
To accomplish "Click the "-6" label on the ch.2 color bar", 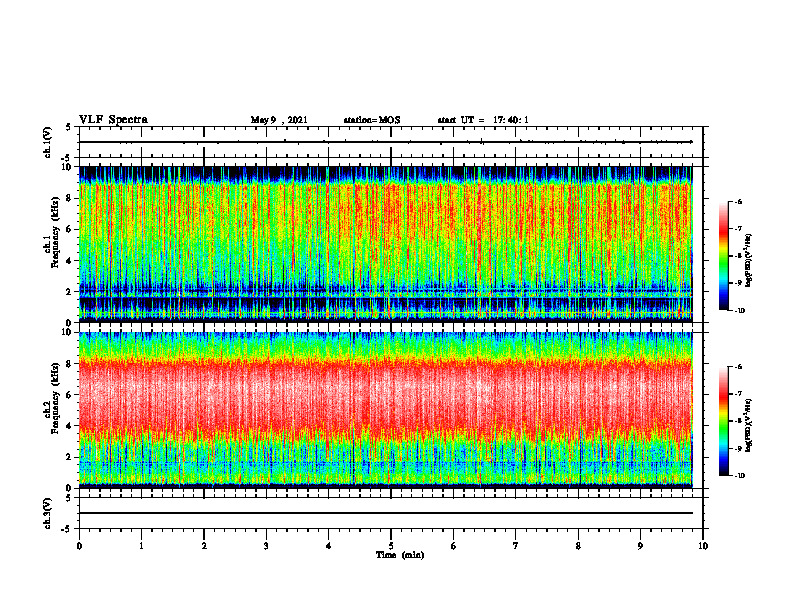I will (x=738, y=367).
